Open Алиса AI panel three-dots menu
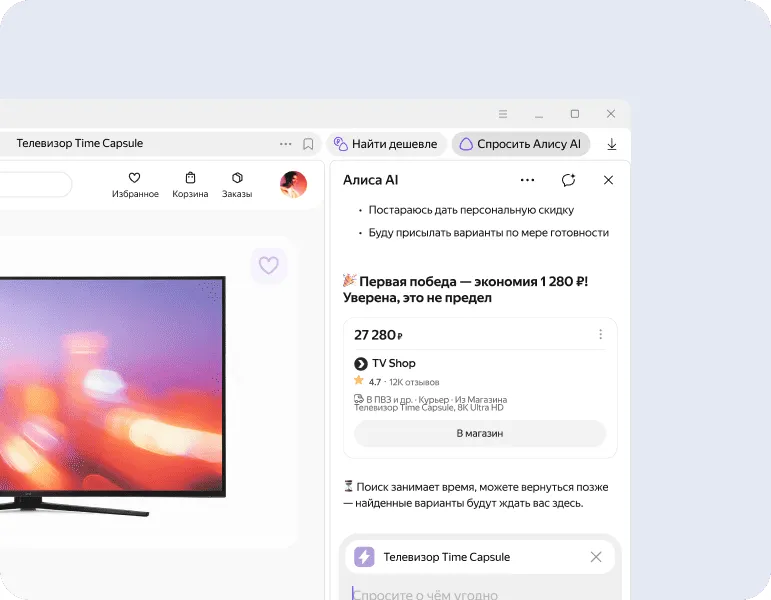 pos(527,180)
